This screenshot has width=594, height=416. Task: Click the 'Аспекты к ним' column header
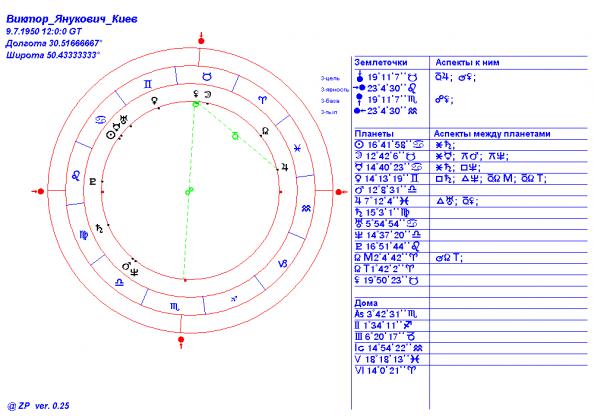pos(467,63)
